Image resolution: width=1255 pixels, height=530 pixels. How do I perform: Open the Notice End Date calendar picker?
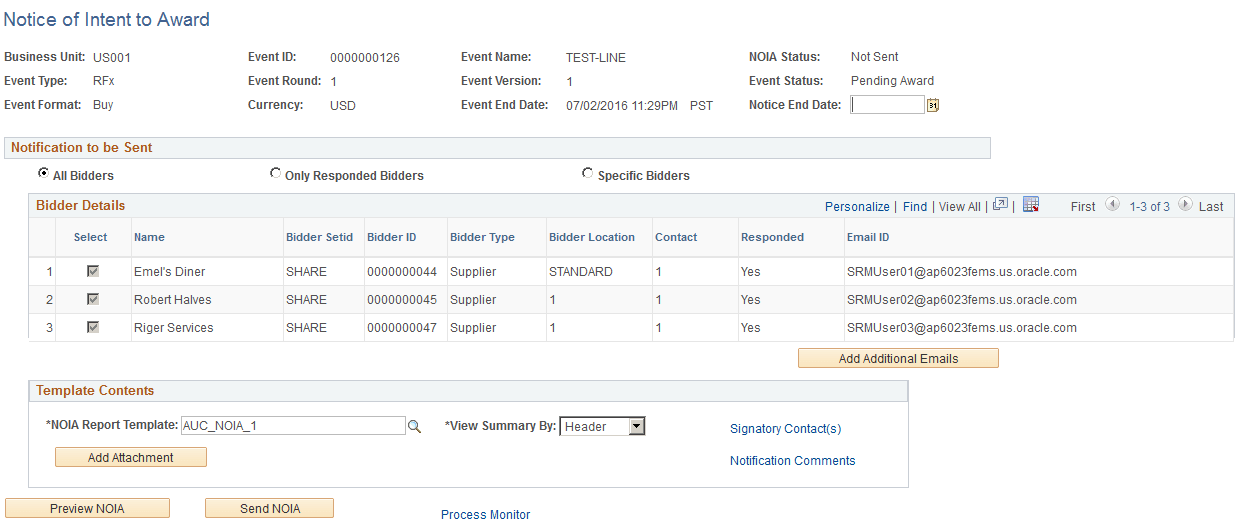933,105
